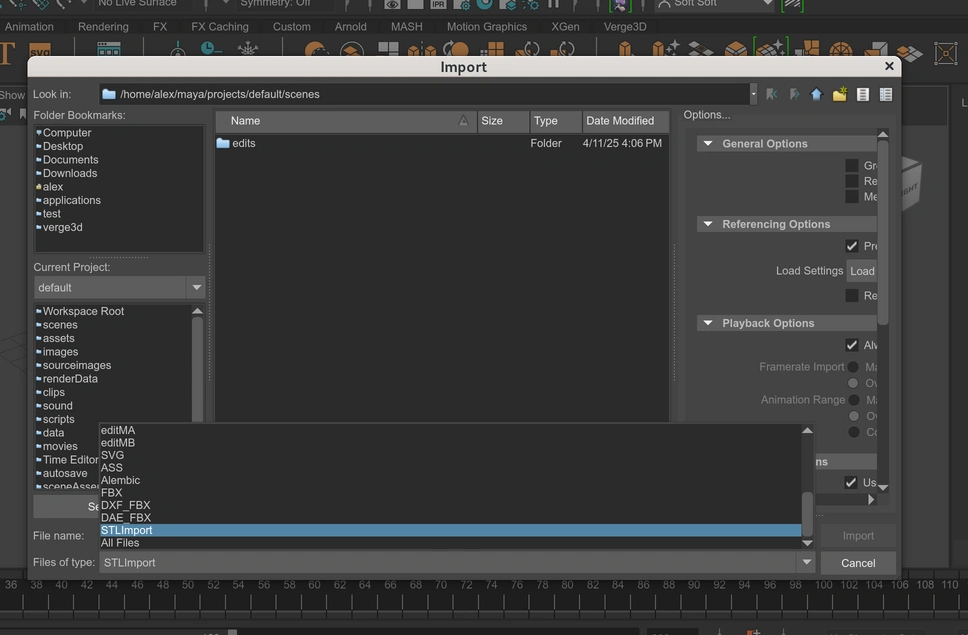Choose Alembic in file type list
Viewport: 968px width, 635px height.
(x=450, y=480)
